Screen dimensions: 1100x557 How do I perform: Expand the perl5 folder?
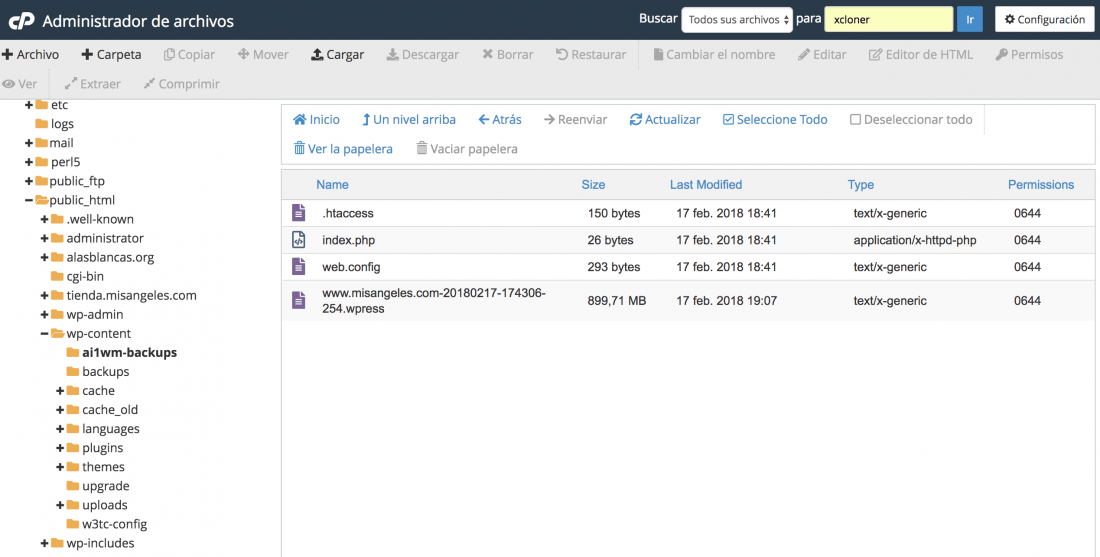pos(29,162)
